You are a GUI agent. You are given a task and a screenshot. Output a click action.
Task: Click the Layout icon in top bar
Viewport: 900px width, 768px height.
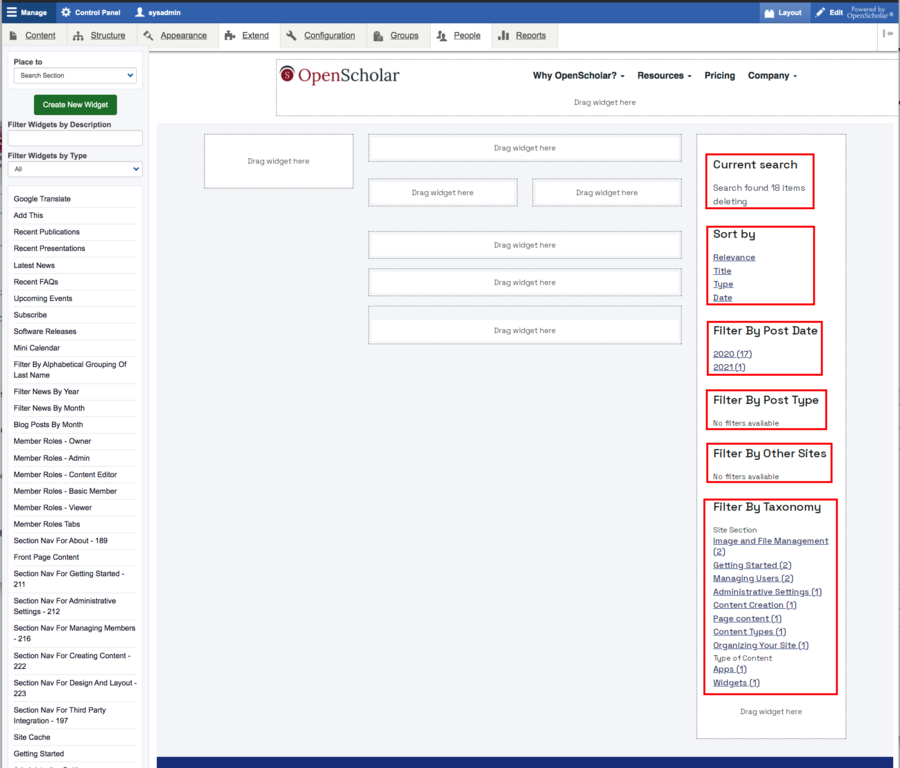click(x=770, y=12)
